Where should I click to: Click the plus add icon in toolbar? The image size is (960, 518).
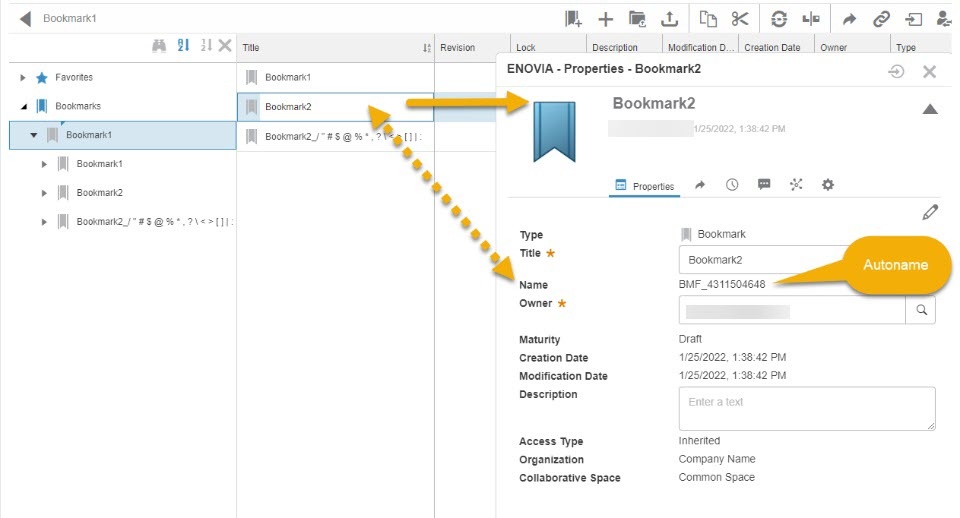tap(606, 20)
